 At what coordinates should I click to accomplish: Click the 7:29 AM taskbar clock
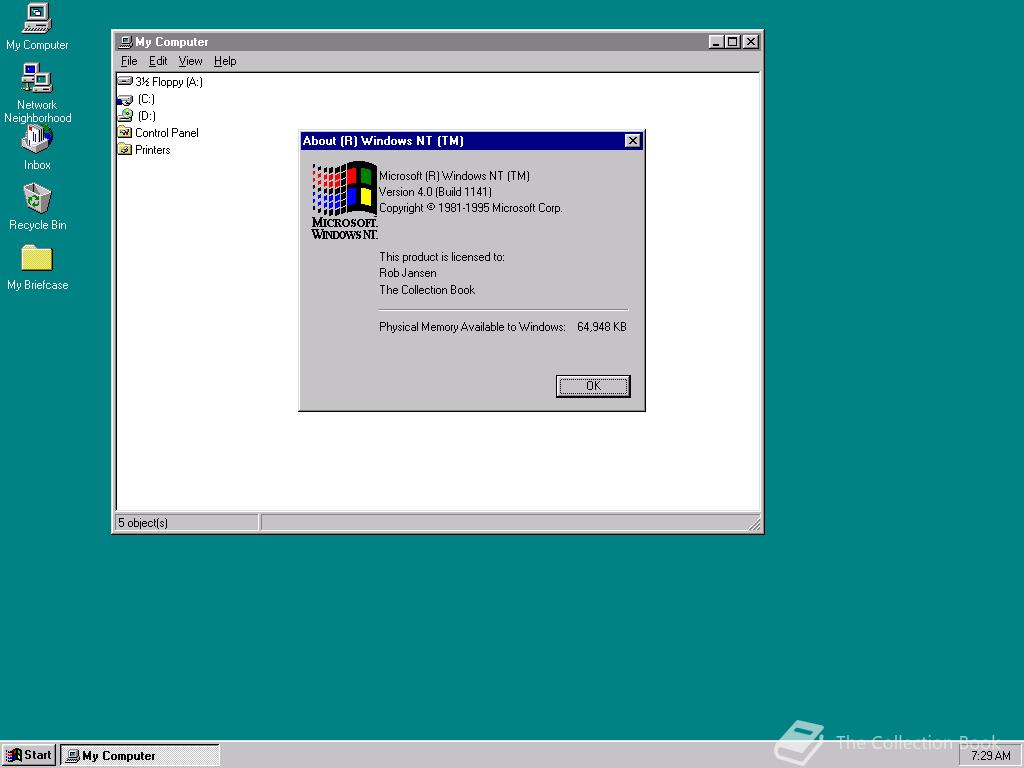click(x=990, y=756)
